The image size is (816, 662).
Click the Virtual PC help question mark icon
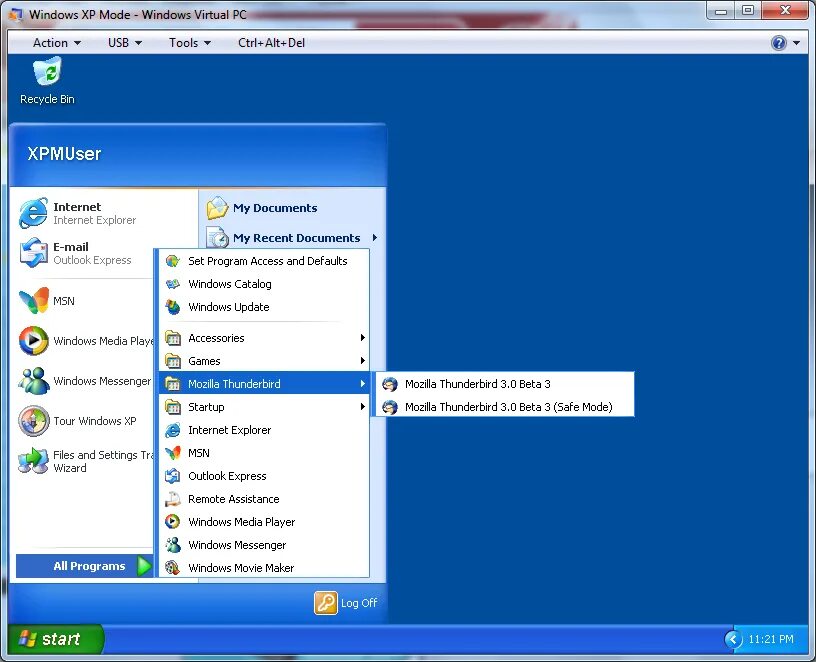coord(779,43)
